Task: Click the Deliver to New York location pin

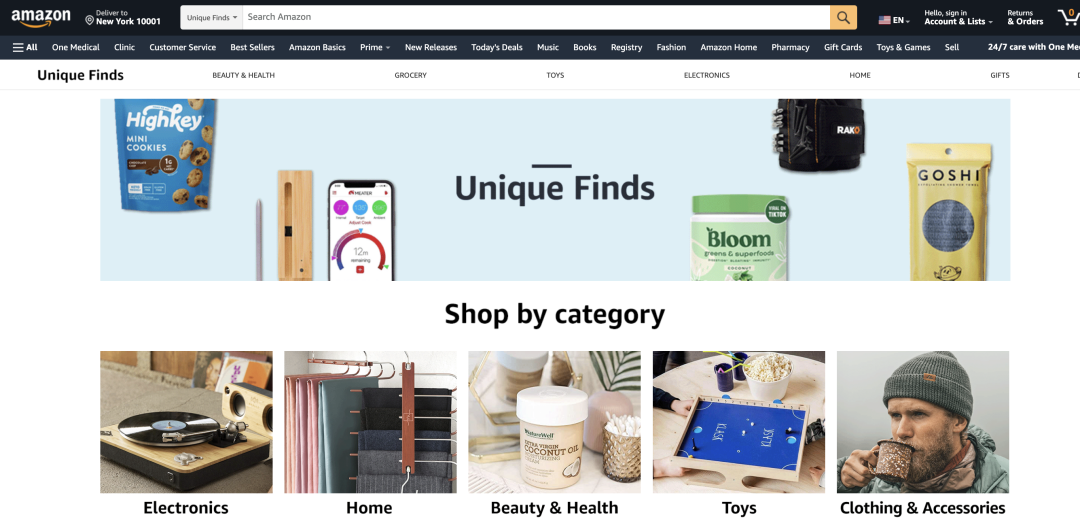Action: point(90,21)
